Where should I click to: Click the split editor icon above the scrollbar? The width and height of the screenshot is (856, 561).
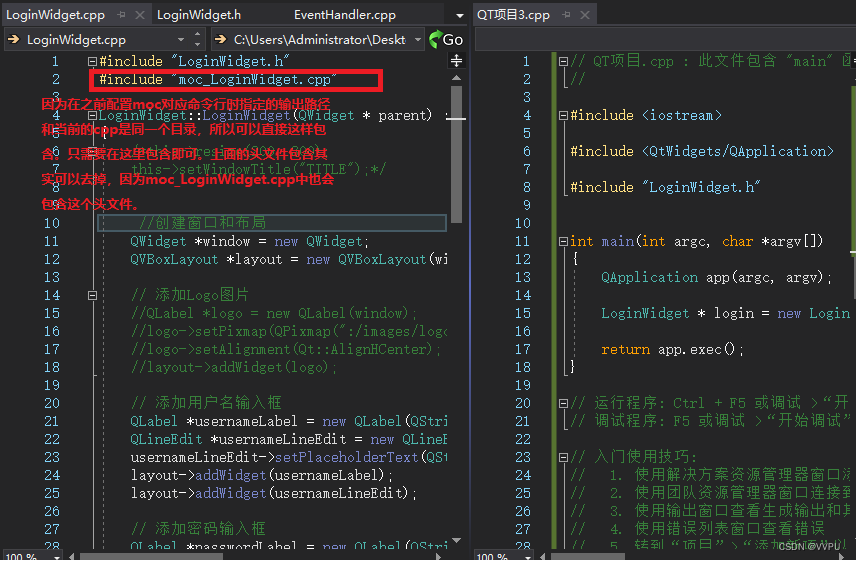tap(456, 61)
